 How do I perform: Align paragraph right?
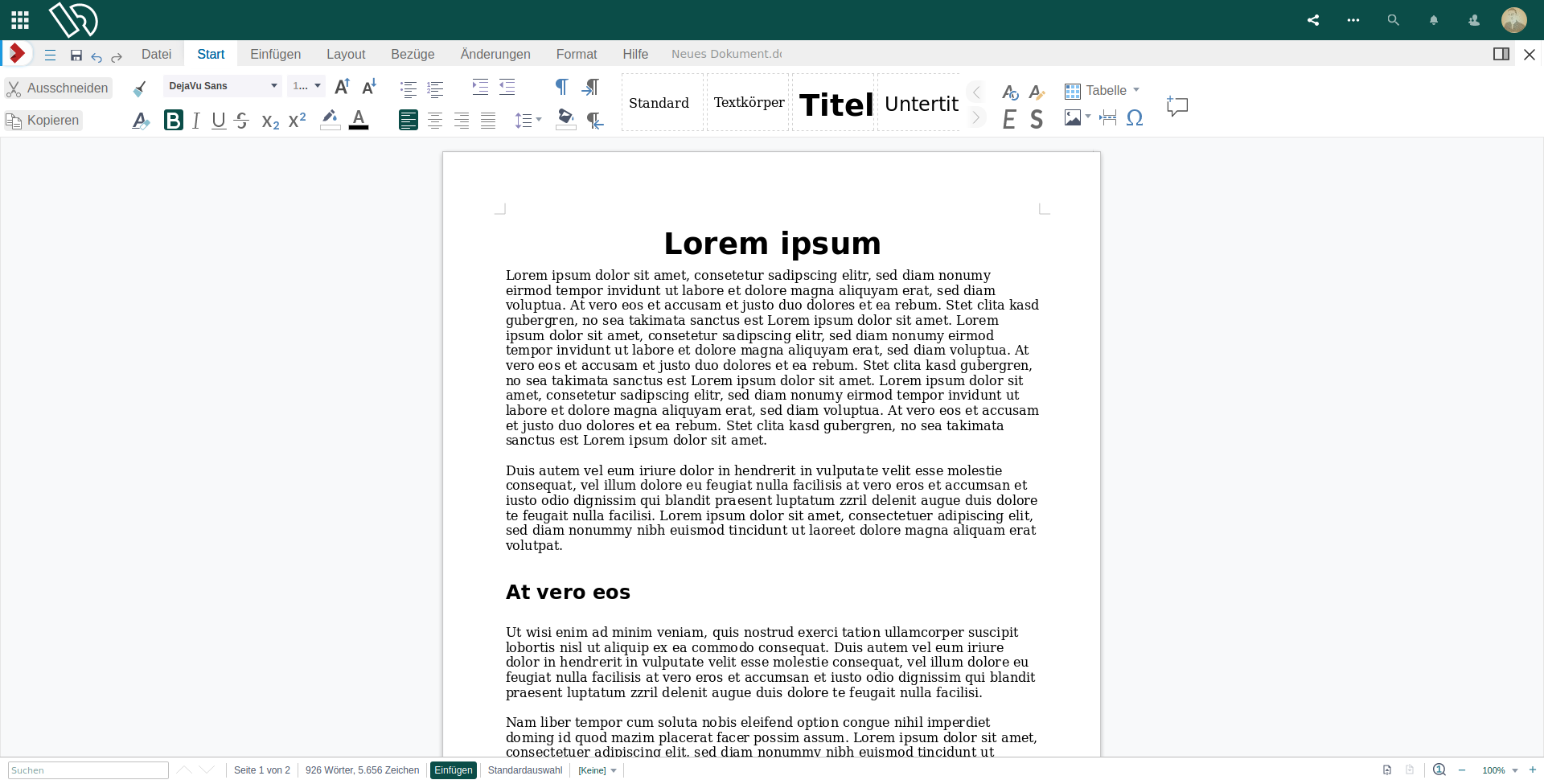462,121
